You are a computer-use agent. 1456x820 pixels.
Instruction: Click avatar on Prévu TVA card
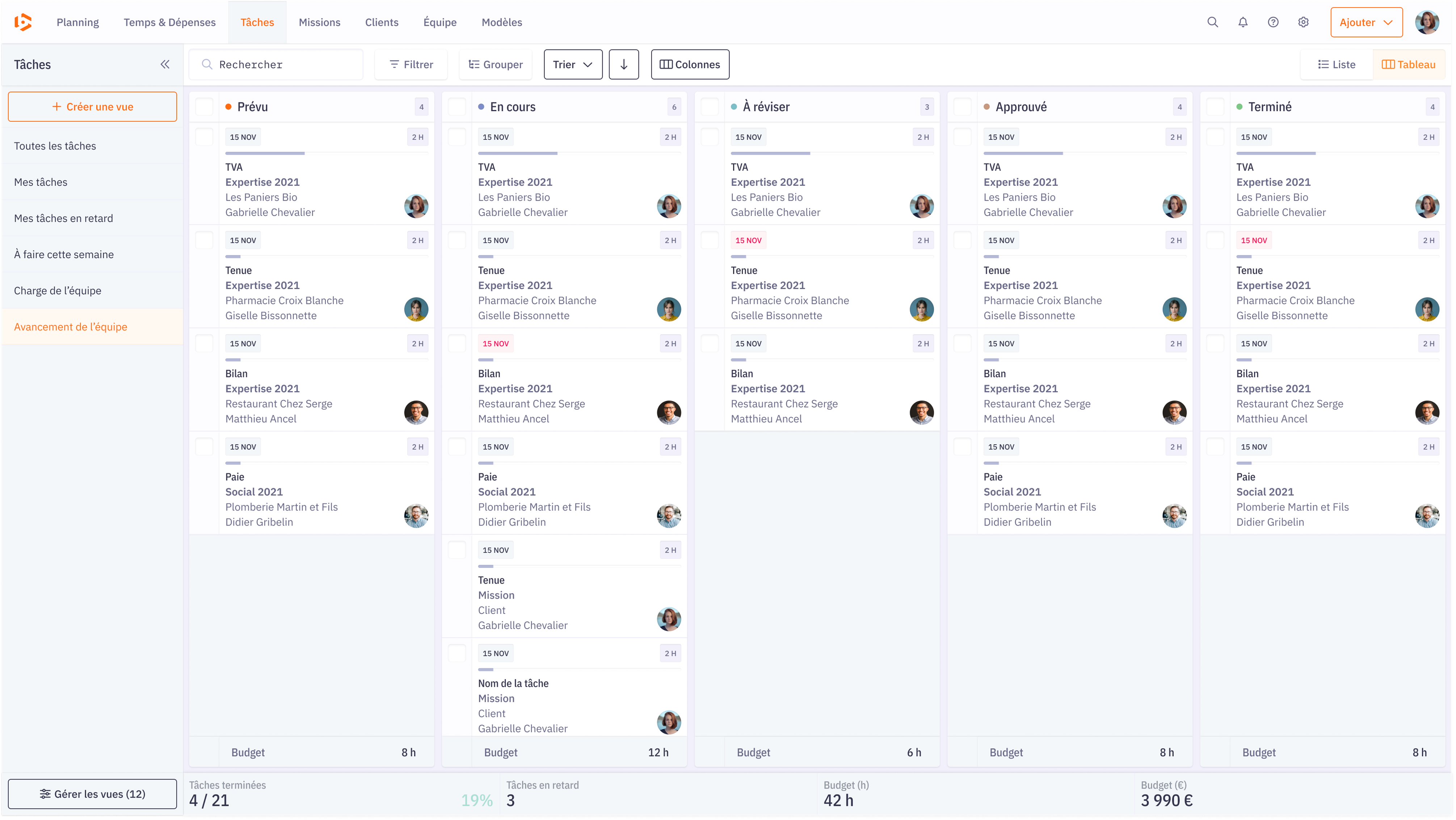coord(416,206)
